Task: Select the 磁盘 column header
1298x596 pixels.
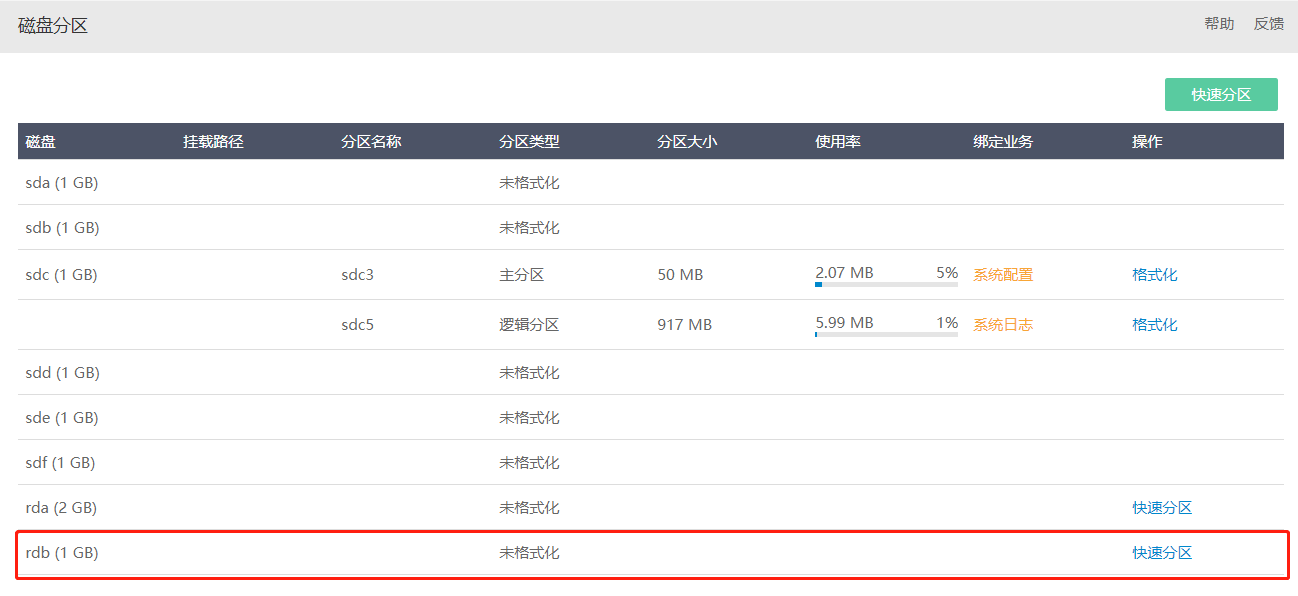Action: [x=41, y=142]
